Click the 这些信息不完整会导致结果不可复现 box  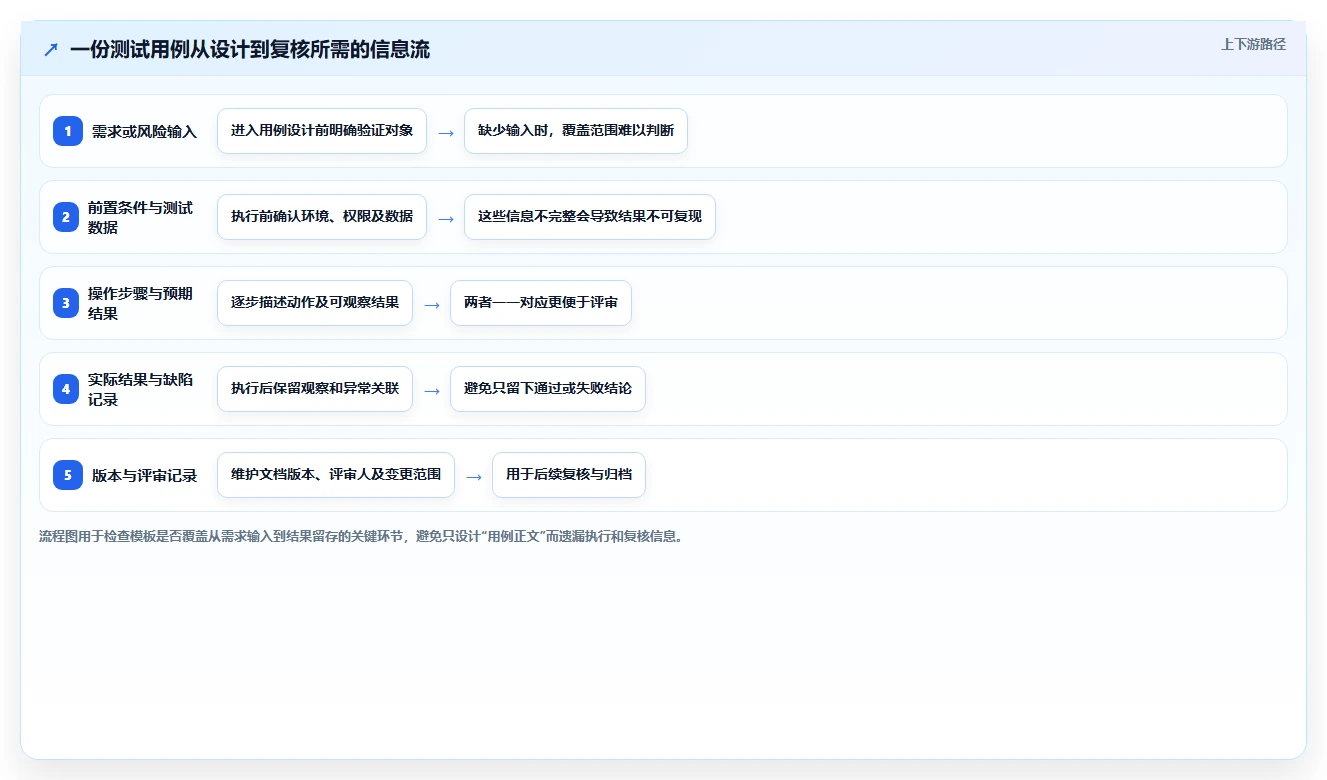(x=590, y=217)
